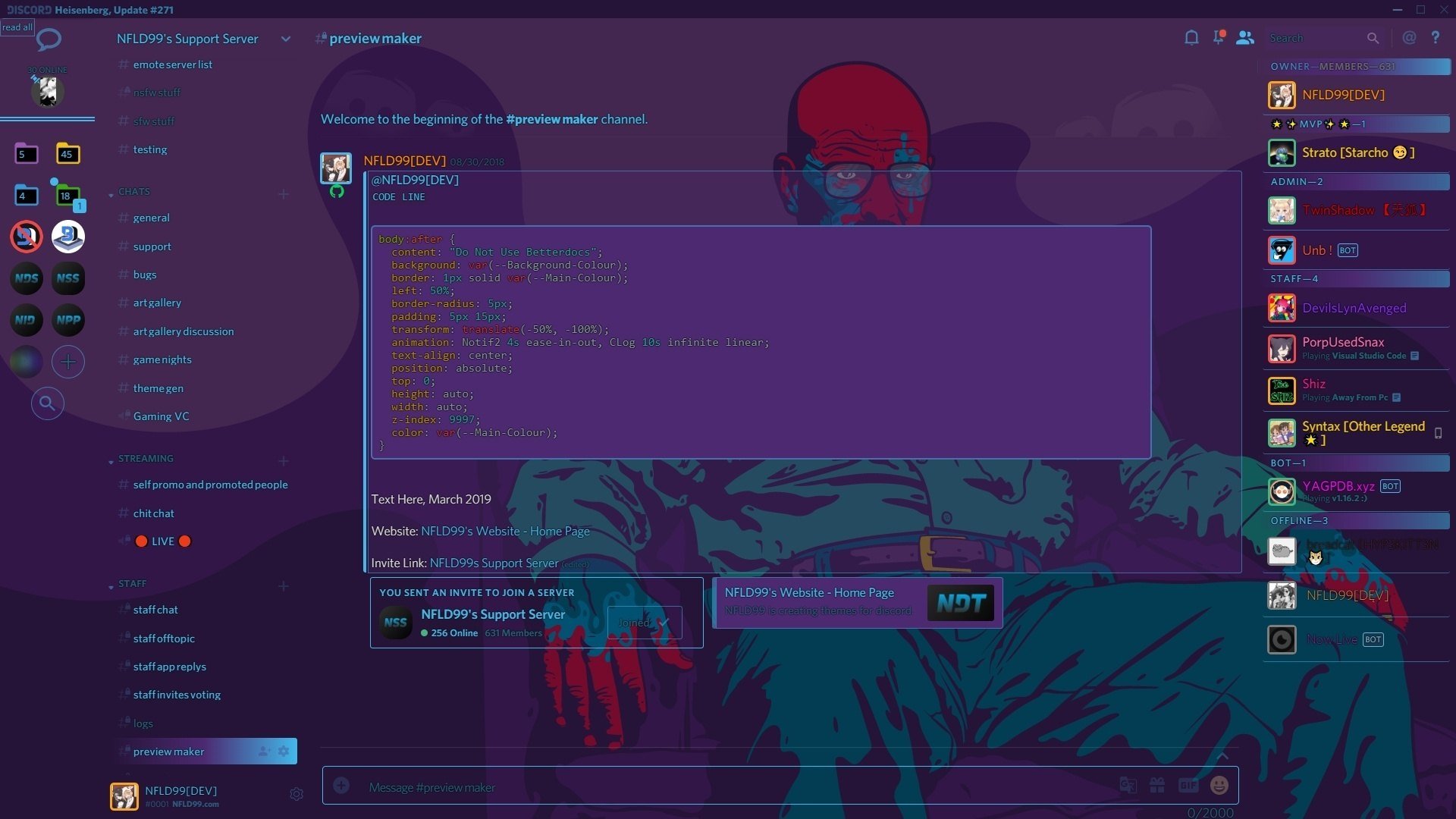Add a channel to the STREAMING category
This screenshot has width=1456, height=819.
(284, 461)
